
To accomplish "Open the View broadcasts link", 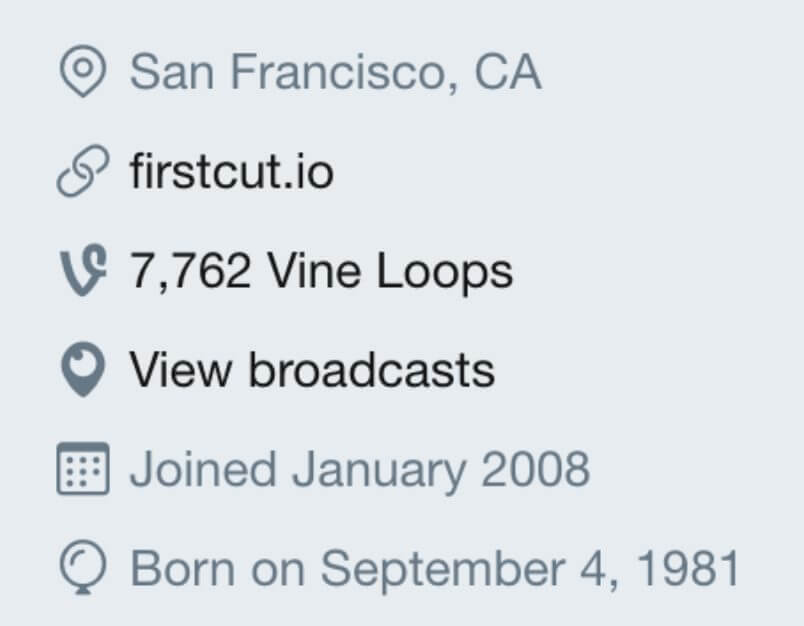I will pyautogui.click(x=311, y=370).
